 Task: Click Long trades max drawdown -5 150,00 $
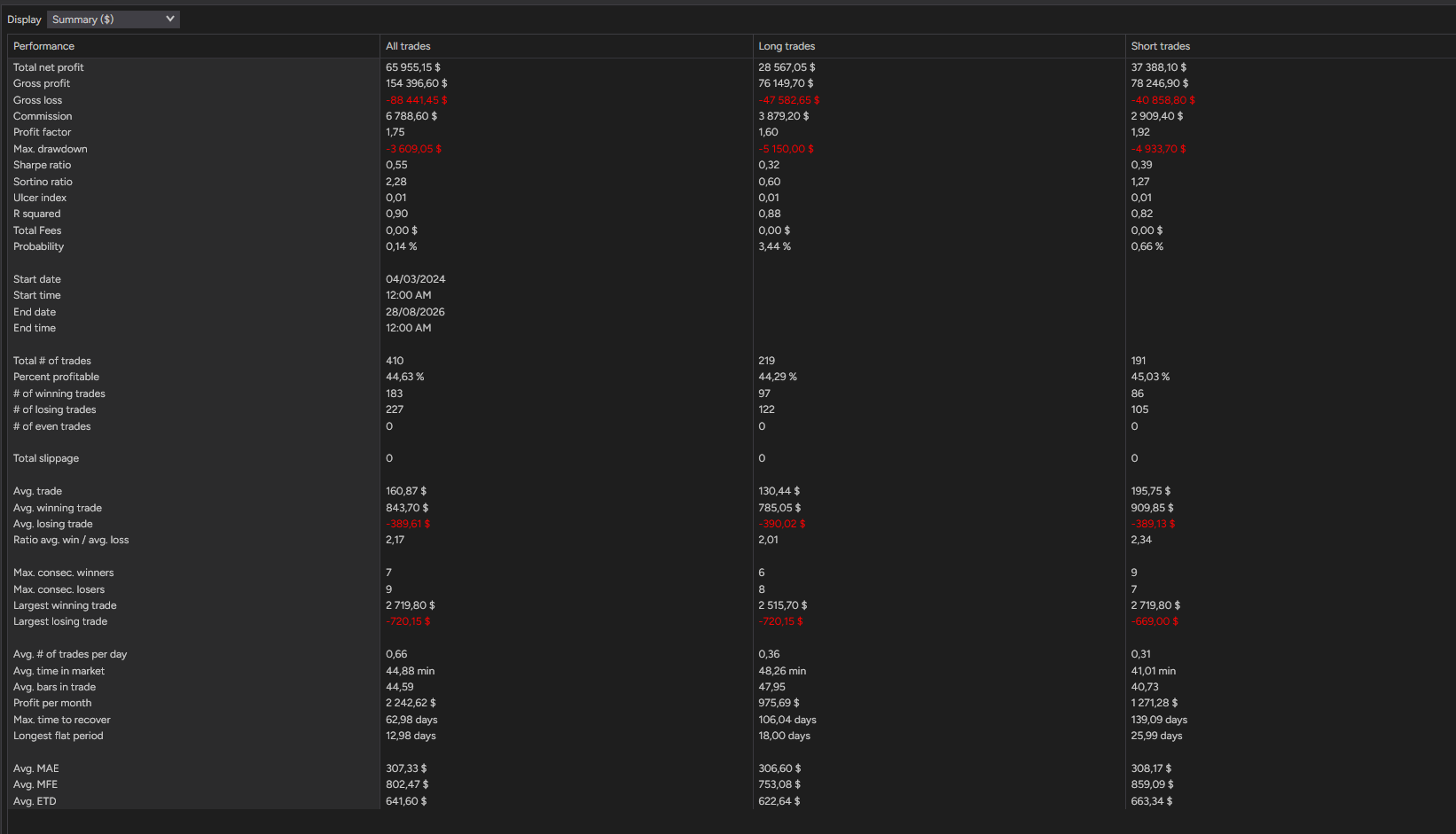pyautogui.click(x=787, y=149)
